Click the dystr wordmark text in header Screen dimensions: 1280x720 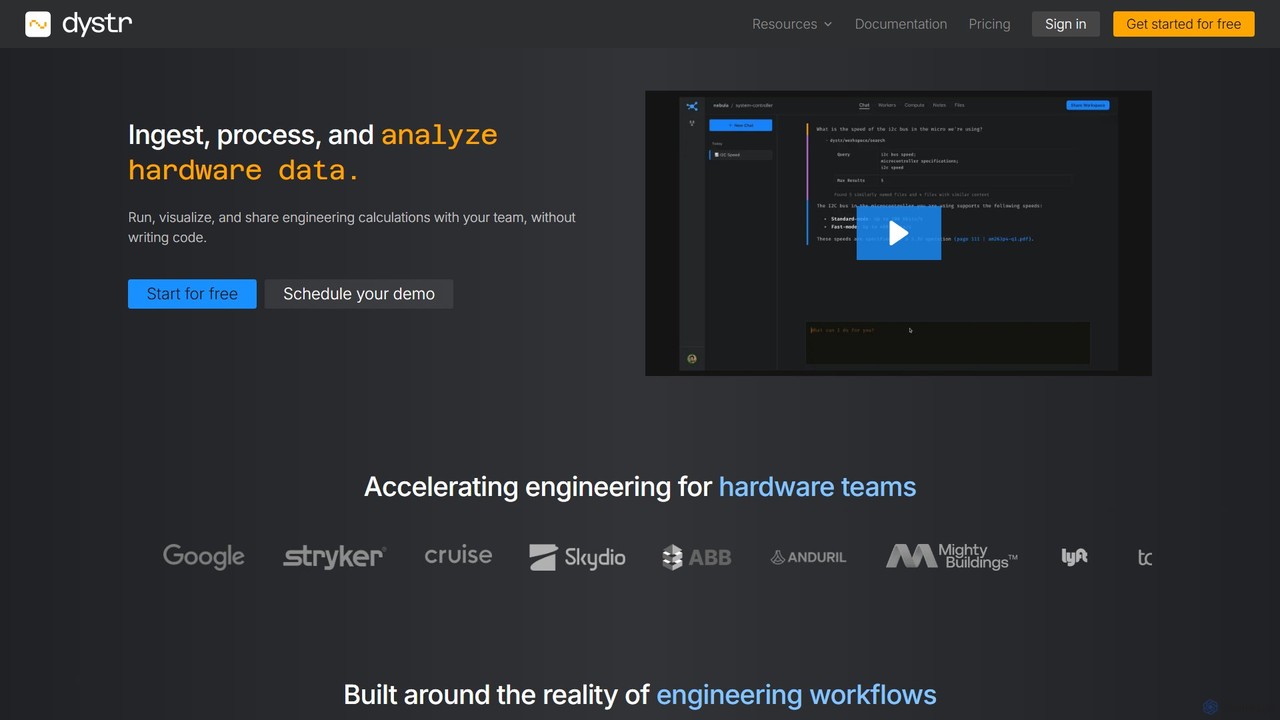pyautogui.click(x=97, y=23)
